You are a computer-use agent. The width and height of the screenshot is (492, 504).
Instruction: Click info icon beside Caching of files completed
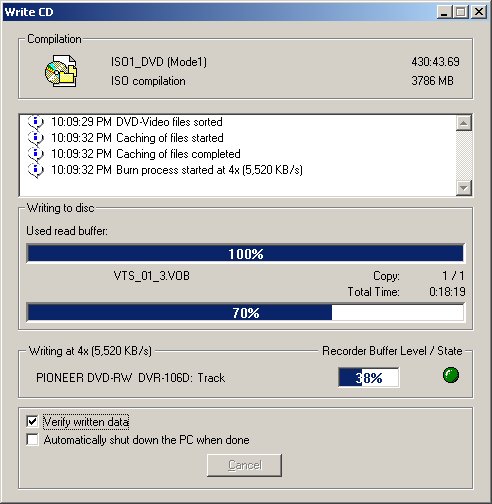[x=36, y=154]
